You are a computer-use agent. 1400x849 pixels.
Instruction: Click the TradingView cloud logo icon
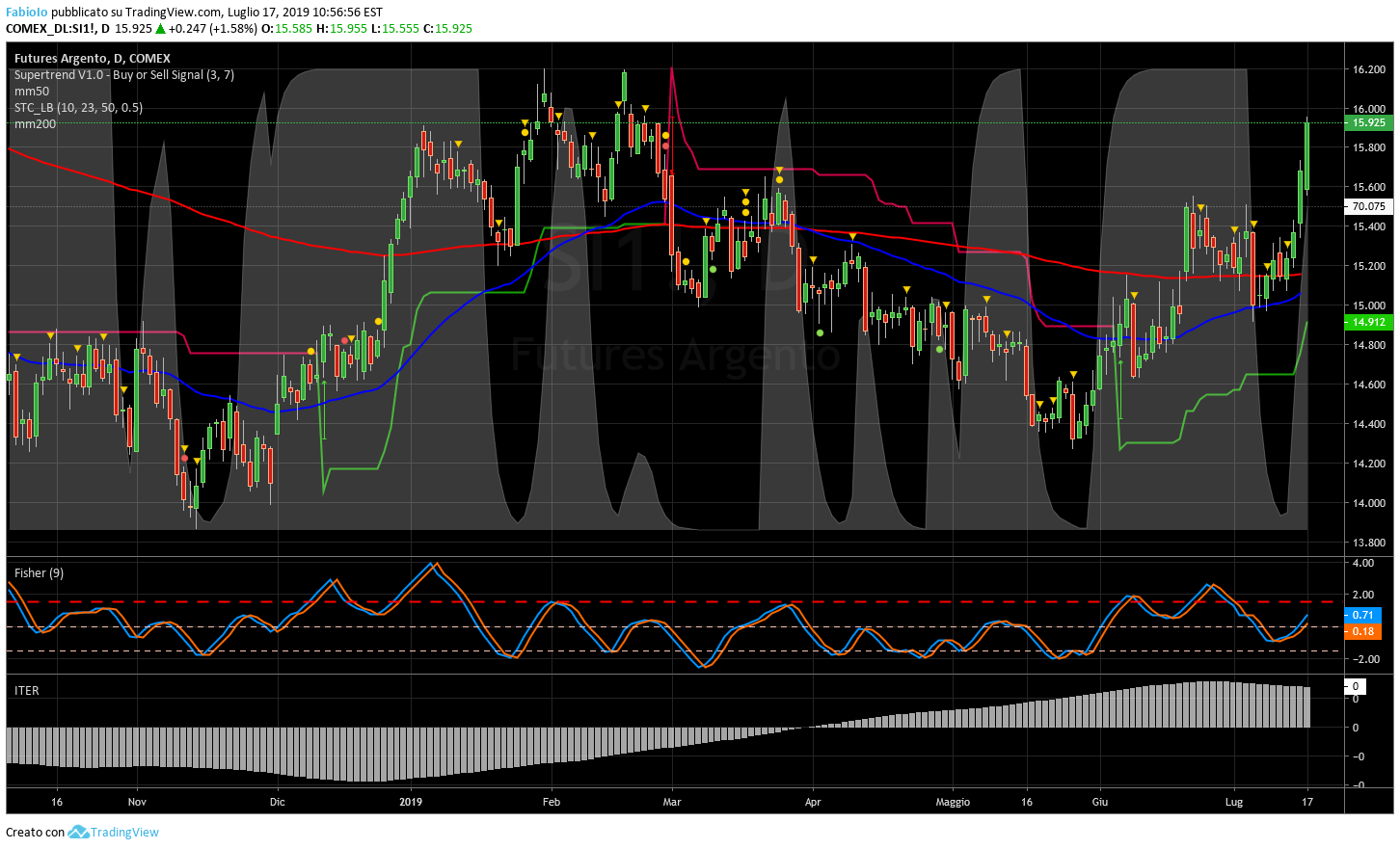point(78,832)
